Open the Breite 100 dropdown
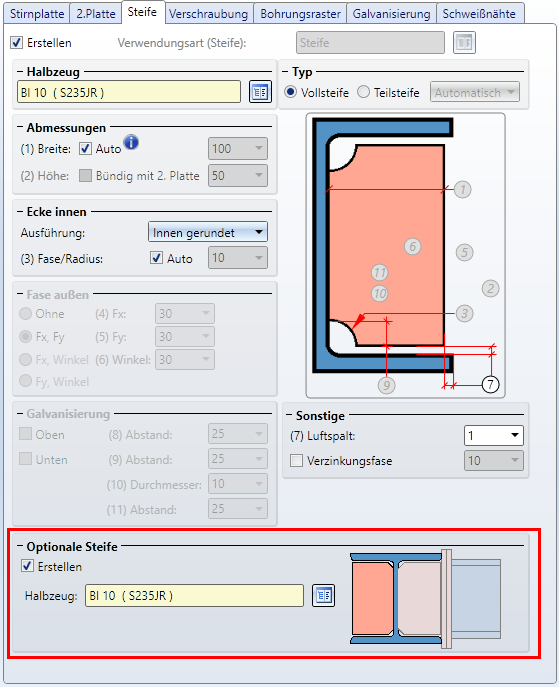Viewport: 559px width, 687px height. pos(238,149)
